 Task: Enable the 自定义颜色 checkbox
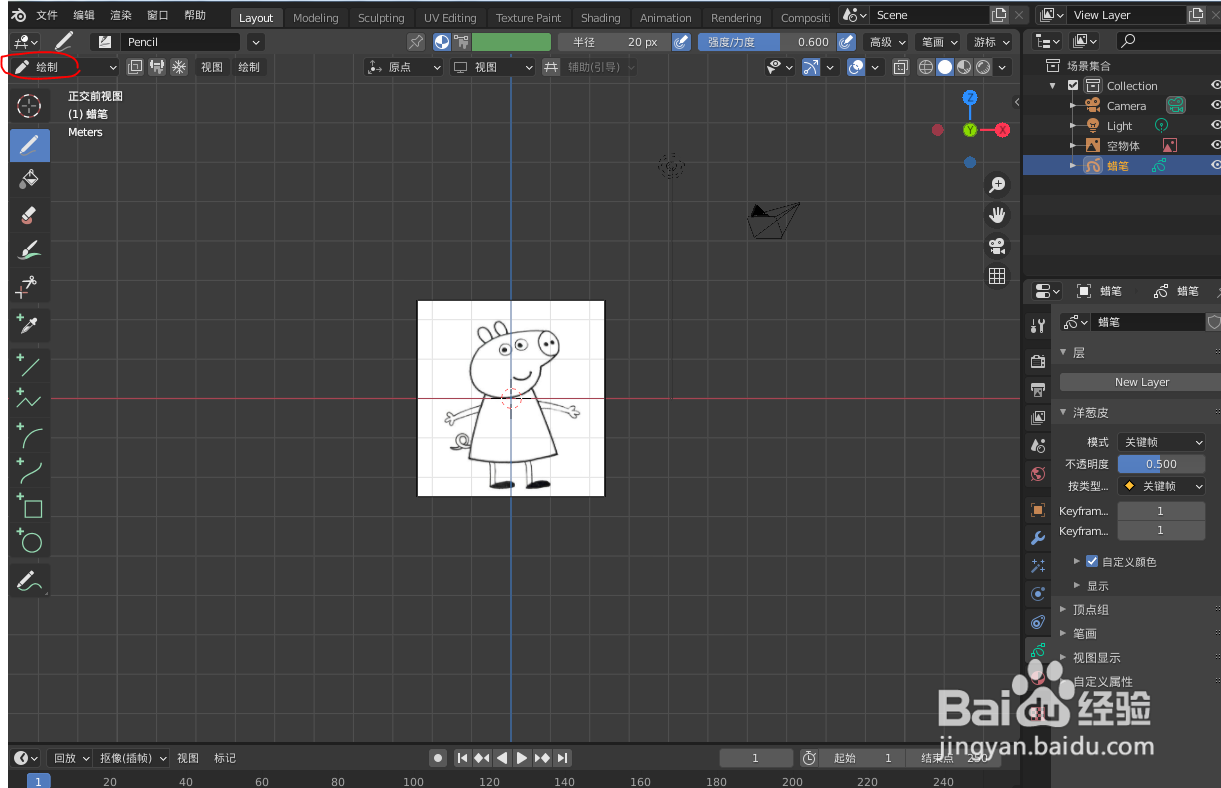[x=1092, y=561]
